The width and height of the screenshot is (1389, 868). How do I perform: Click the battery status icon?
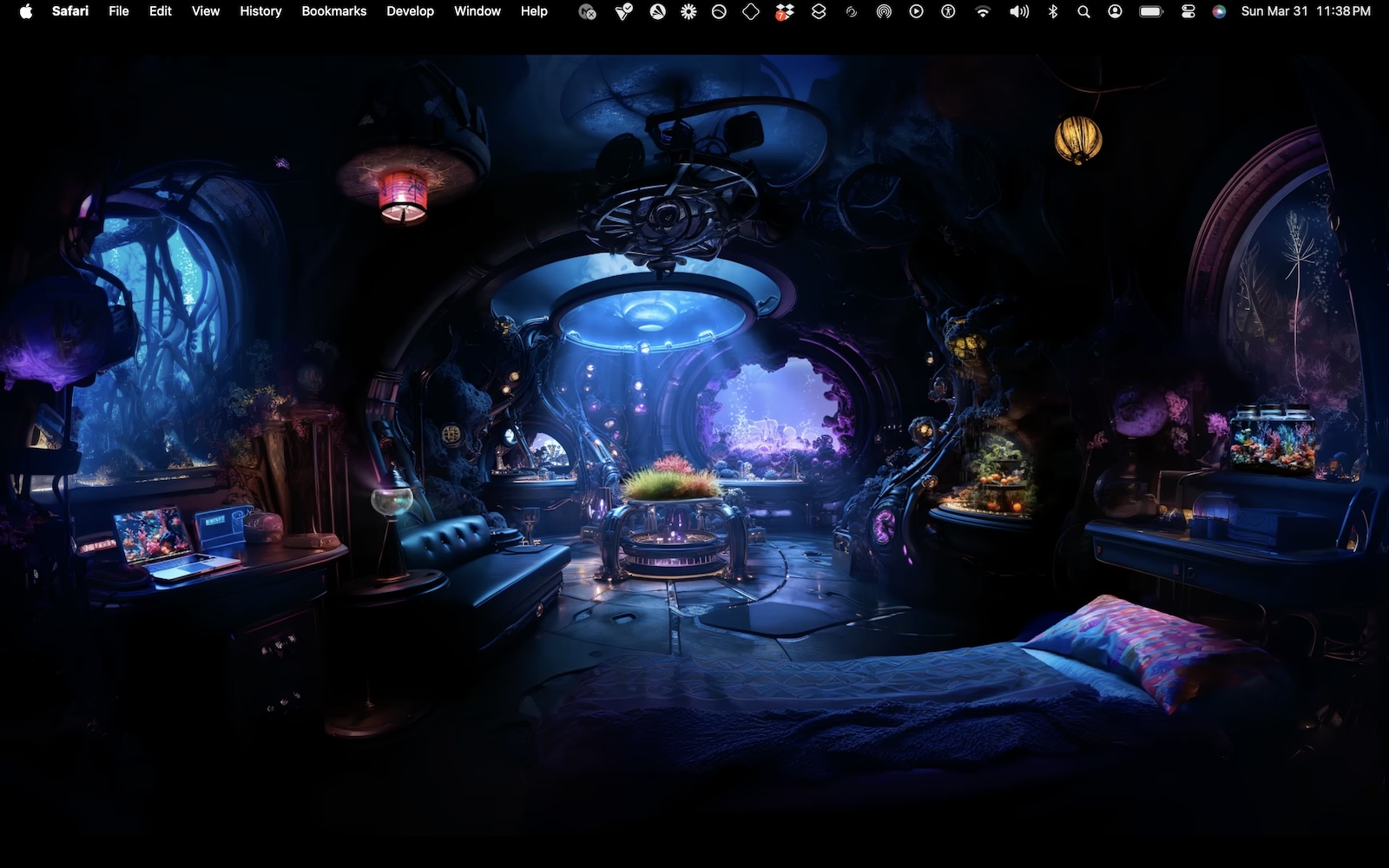pyautogui.click(x=1150, y=11)
